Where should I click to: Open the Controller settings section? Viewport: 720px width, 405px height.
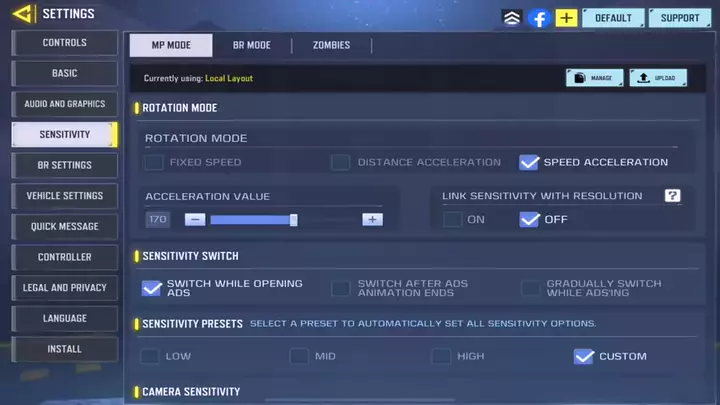pos(64,257)
